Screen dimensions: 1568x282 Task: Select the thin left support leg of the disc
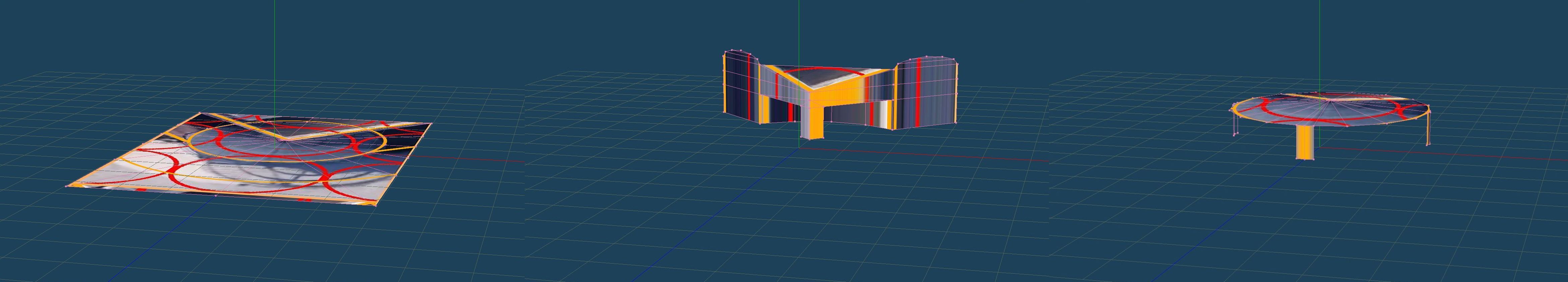(1235, 125)
